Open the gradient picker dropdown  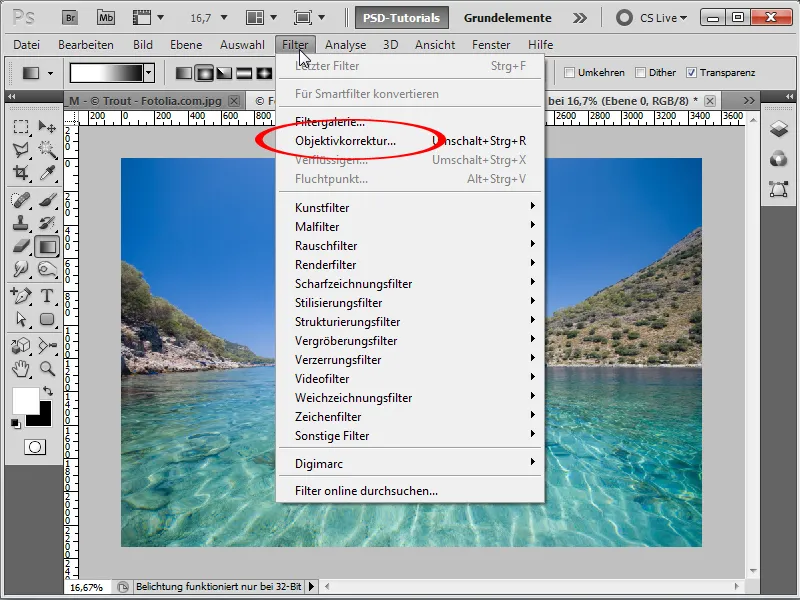[148, 72]
